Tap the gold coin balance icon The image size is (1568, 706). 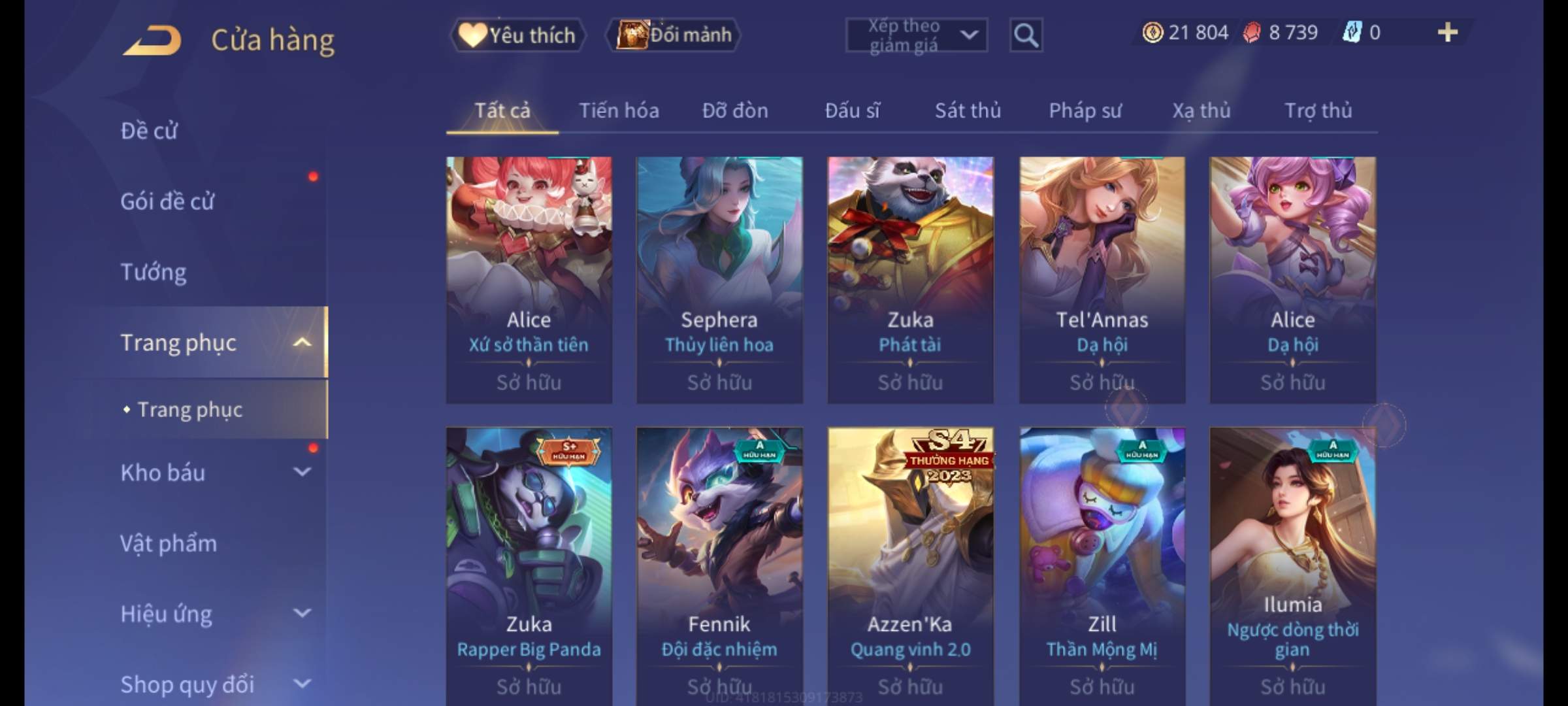tap(1152, 33)
